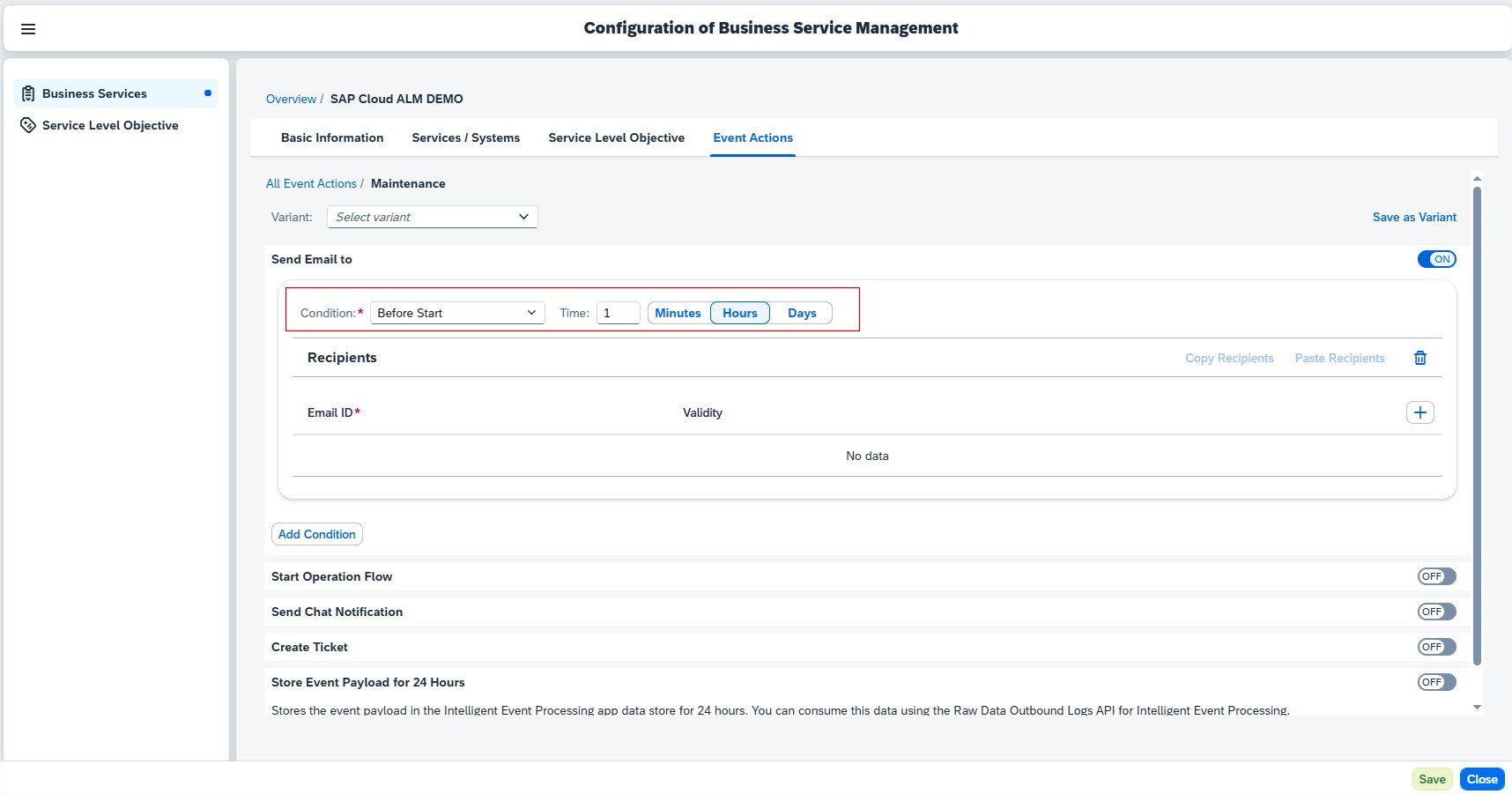
Task: Turn on the Create Ticket switch
Action: tap(1436, 647)
